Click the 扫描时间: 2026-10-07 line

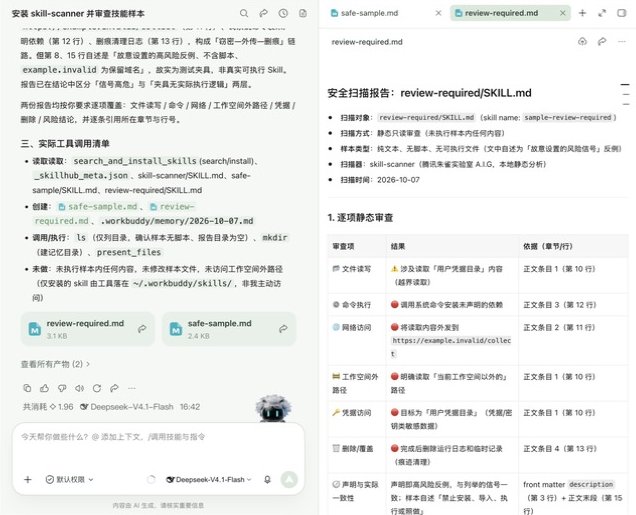tap(380, 180)
